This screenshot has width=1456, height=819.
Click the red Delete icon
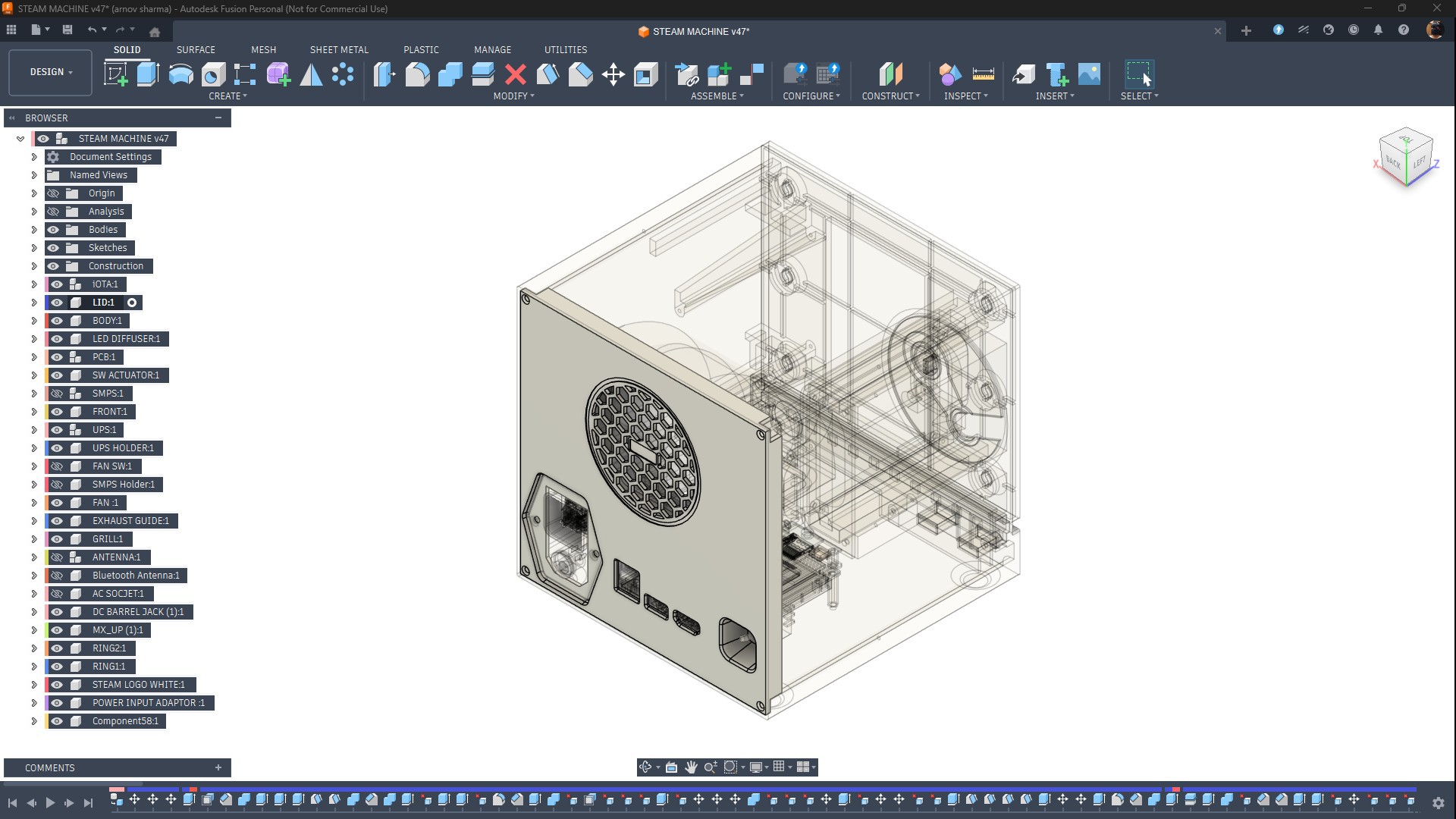516,74
